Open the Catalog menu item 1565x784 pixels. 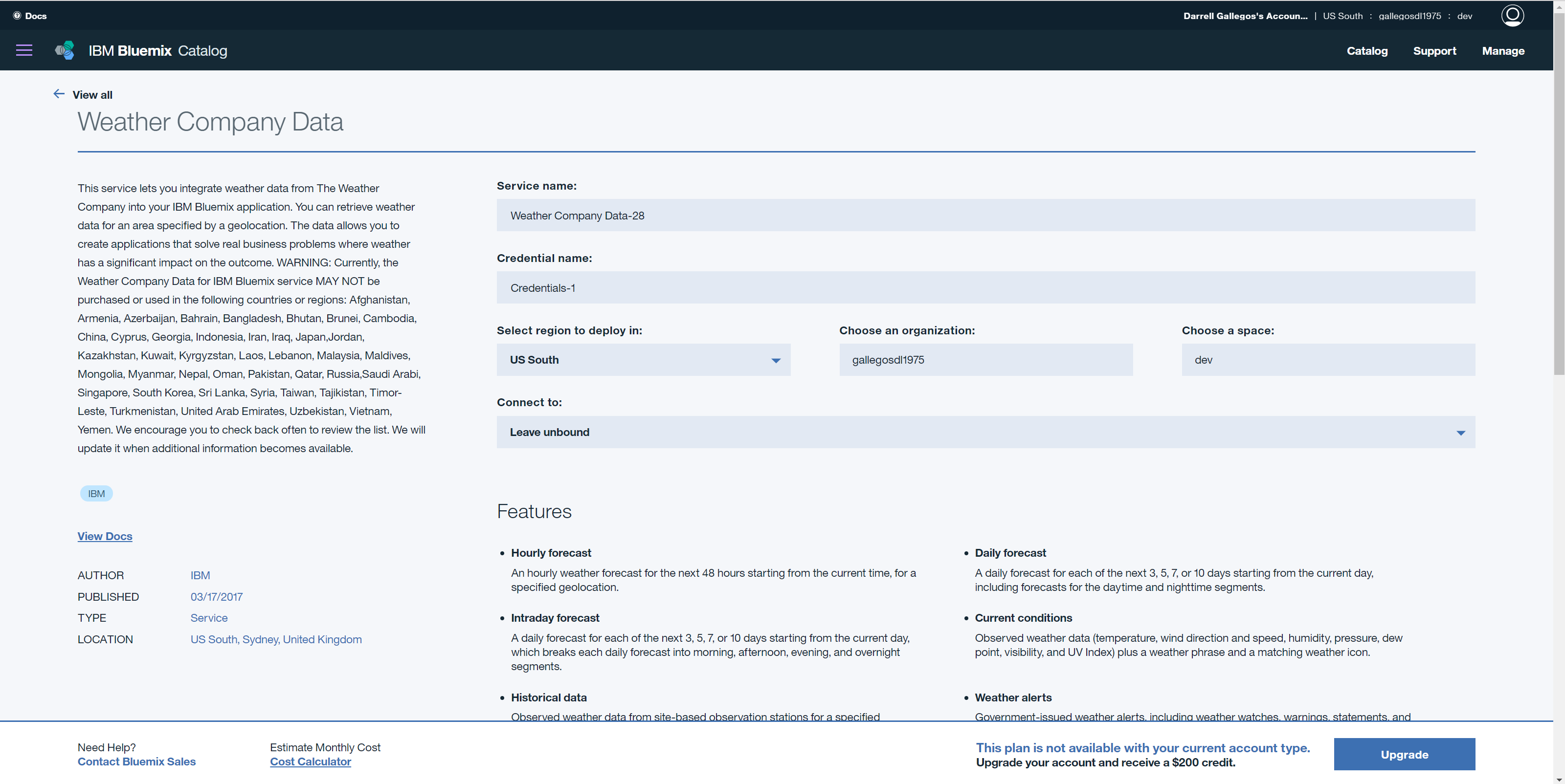click(1366, 51)
